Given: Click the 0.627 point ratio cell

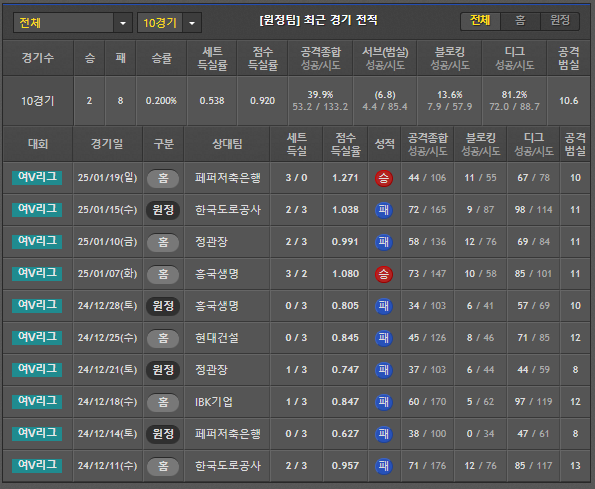Looking at the screenshot, I should [x=345, y=434].
